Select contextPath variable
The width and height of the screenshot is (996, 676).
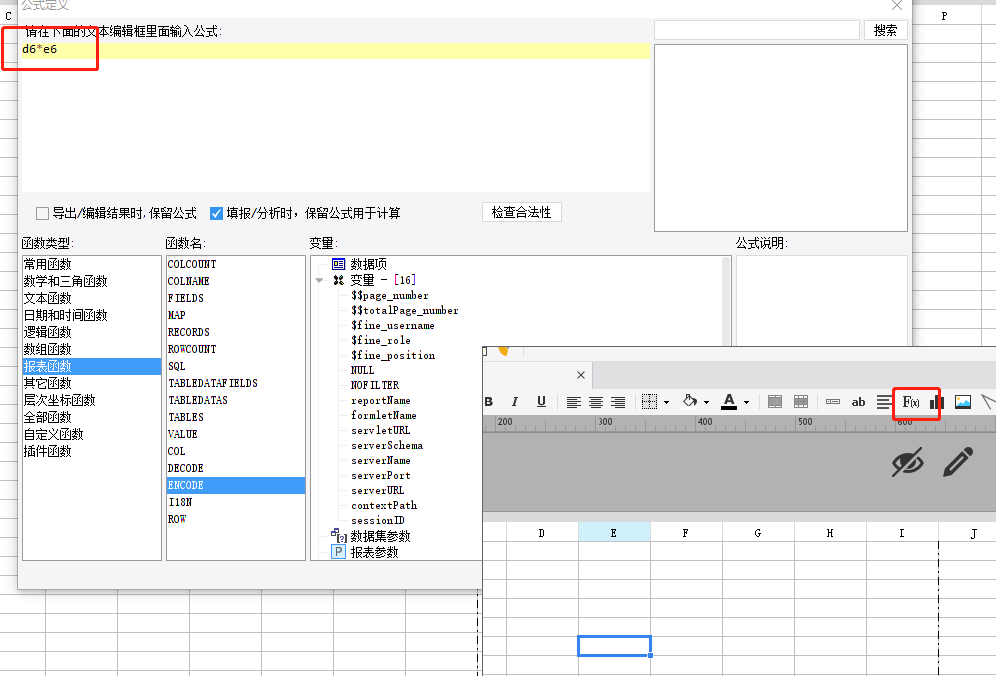(384, 505)
